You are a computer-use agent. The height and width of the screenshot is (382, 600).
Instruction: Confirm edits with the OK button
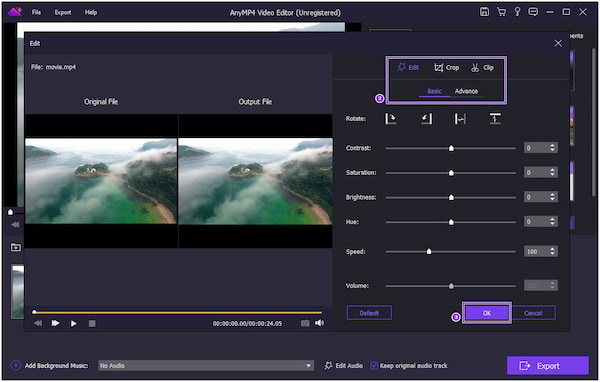pyautogui.click(x=486, y=313)
